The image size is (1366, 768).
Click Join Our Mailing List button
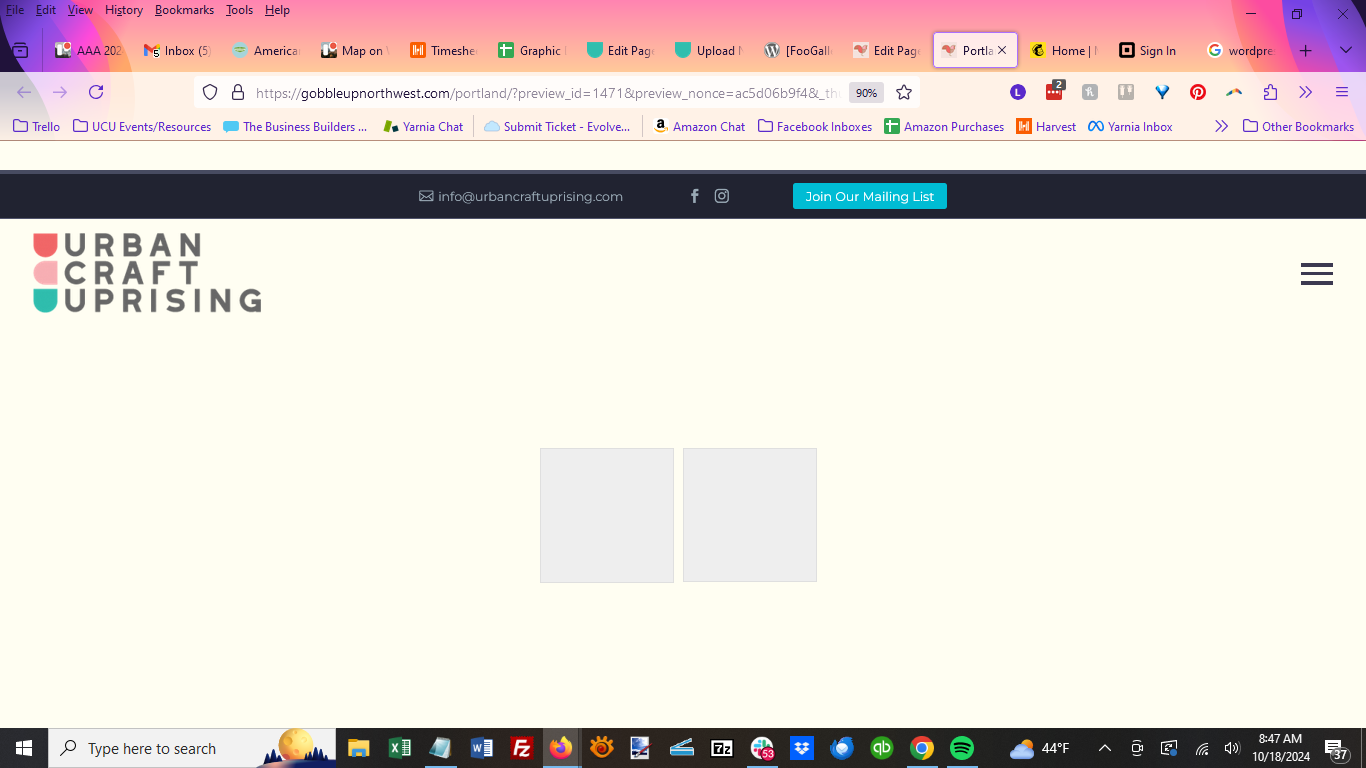click(869, 196)
